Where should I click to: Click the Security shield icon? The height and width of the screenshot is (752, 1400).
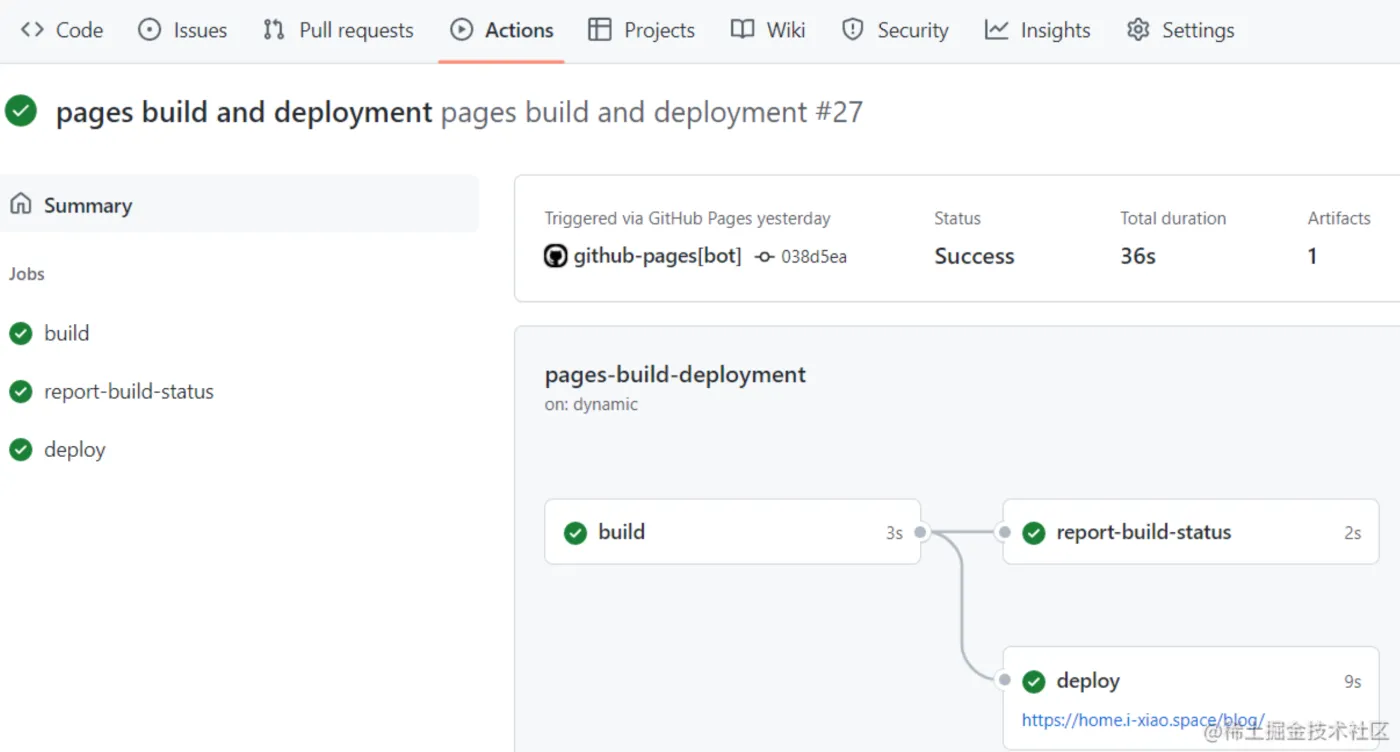click(852, 30)
